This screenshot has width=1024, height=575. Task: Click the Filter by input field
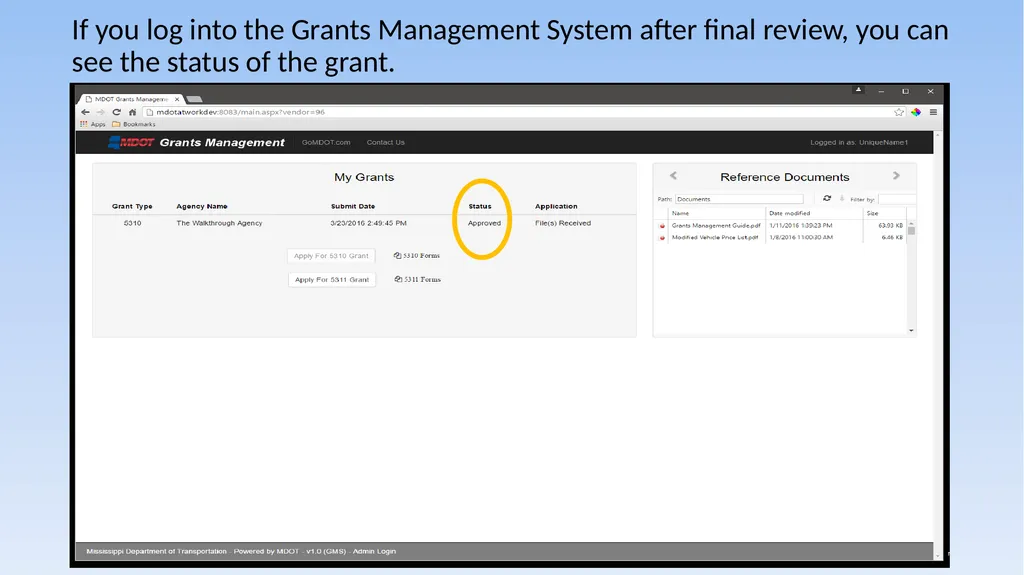coord(897,199)
